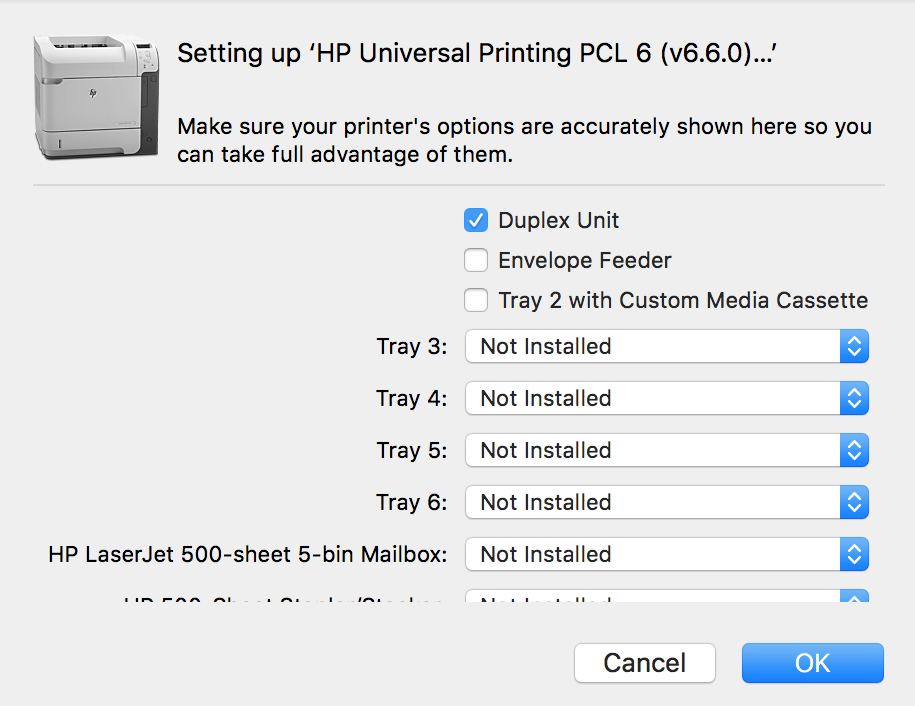Click the 'Setting up HP Universal Printing' title
This screenshot has width=915, height=706.
pyautogui.click(x=478, y=54)
